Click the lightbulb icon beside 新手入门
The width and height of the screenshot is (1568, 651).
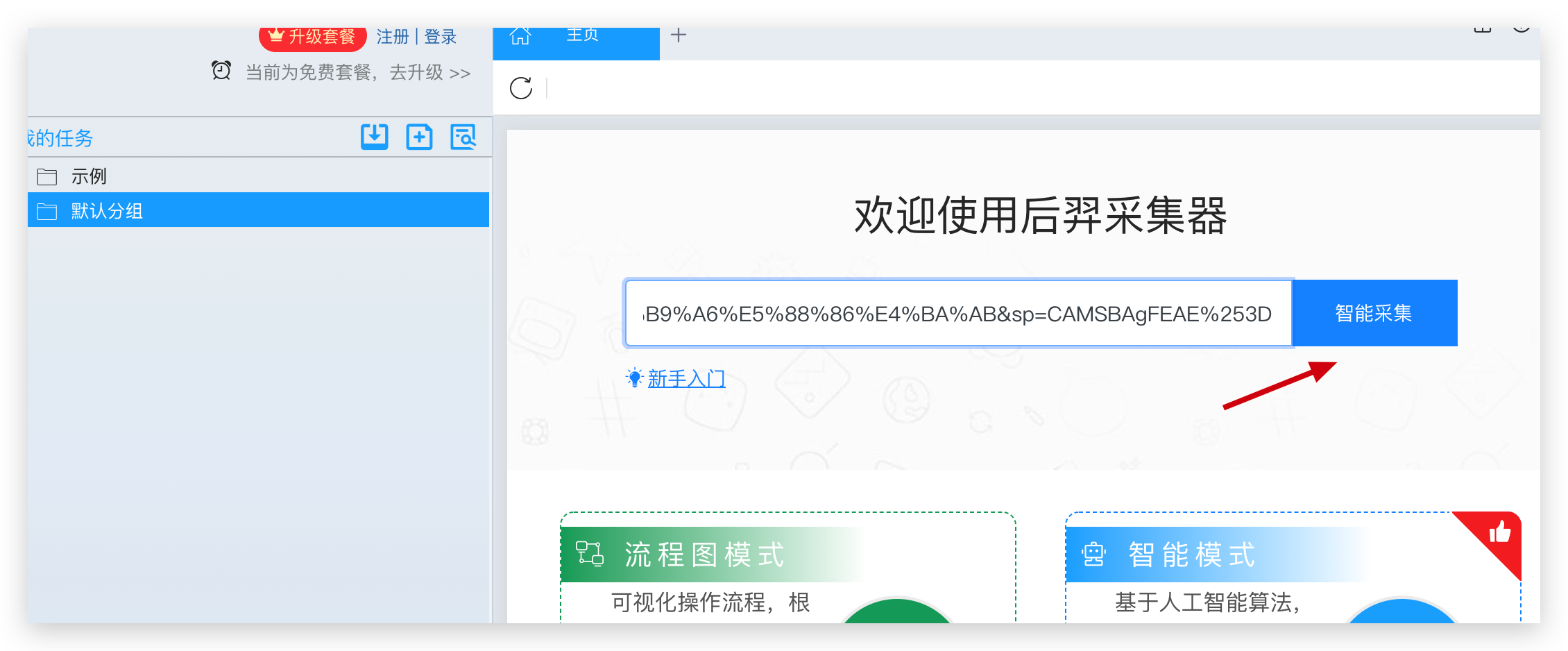(x=634, y=378)
